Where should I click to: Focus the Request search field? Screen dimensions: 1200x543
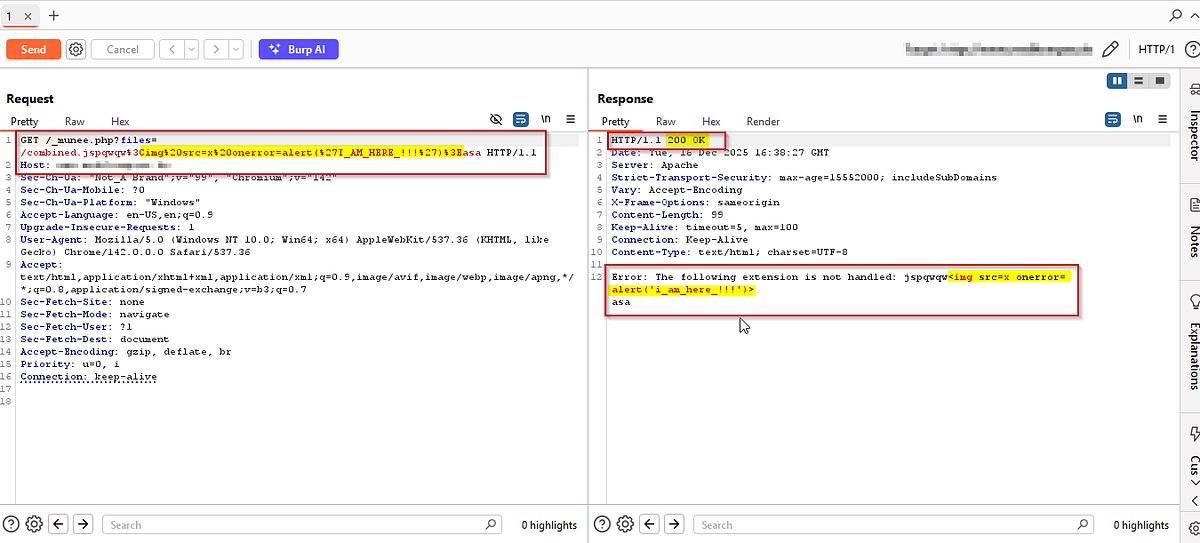tap(302, 524)
